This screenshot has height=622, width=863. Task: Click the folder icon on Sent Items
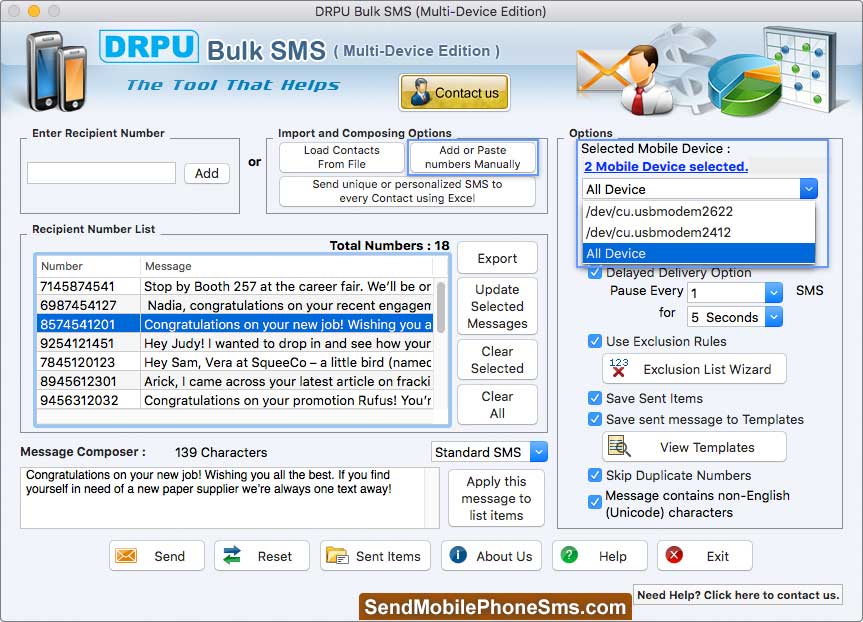coord(337,555)
